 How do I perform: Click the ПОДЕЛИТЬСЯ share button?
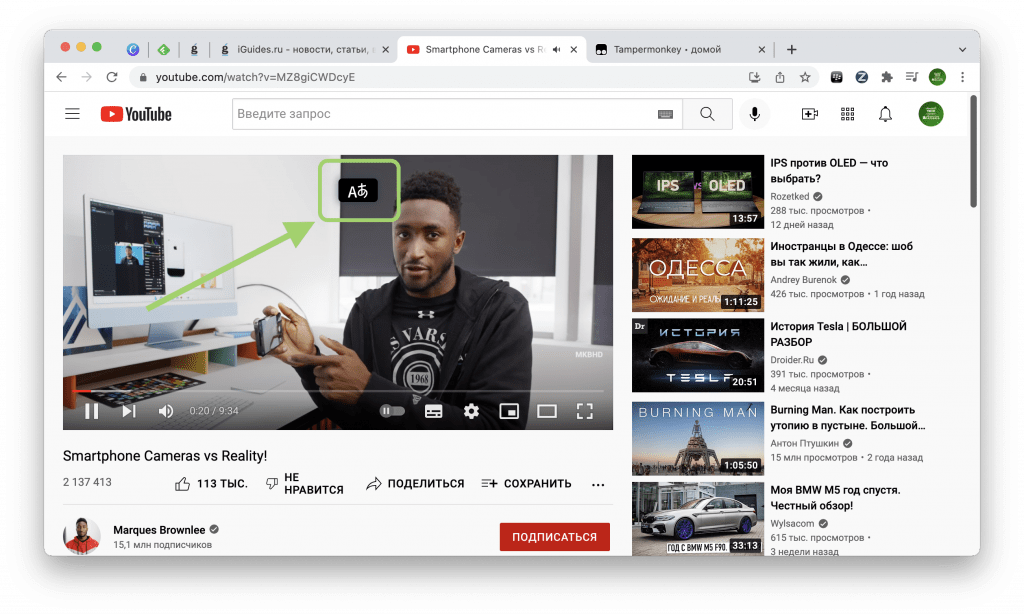415,483
